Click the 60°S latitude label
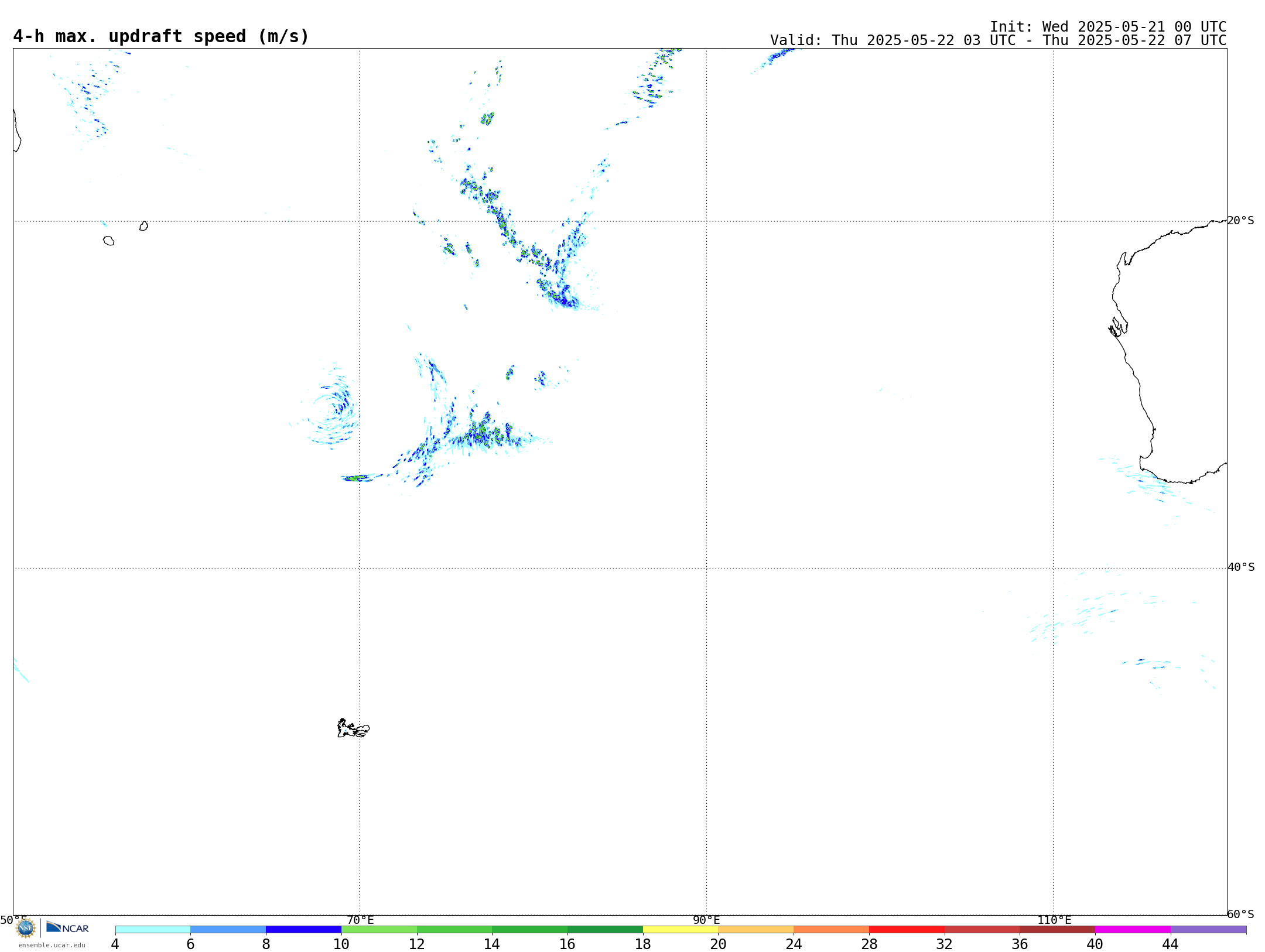 1240,914
